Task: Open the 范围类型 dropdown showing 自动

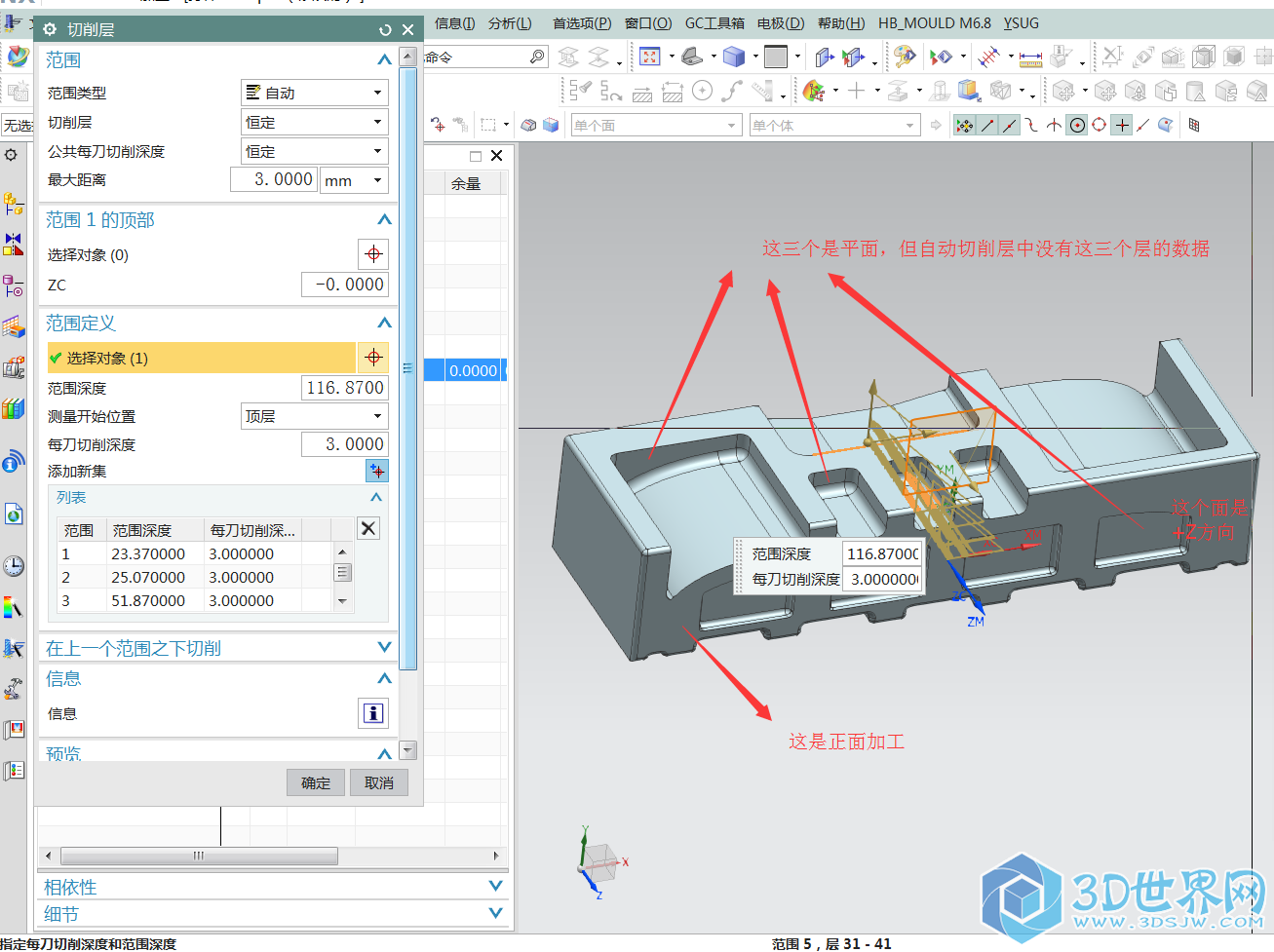Action: click(314, 93)
